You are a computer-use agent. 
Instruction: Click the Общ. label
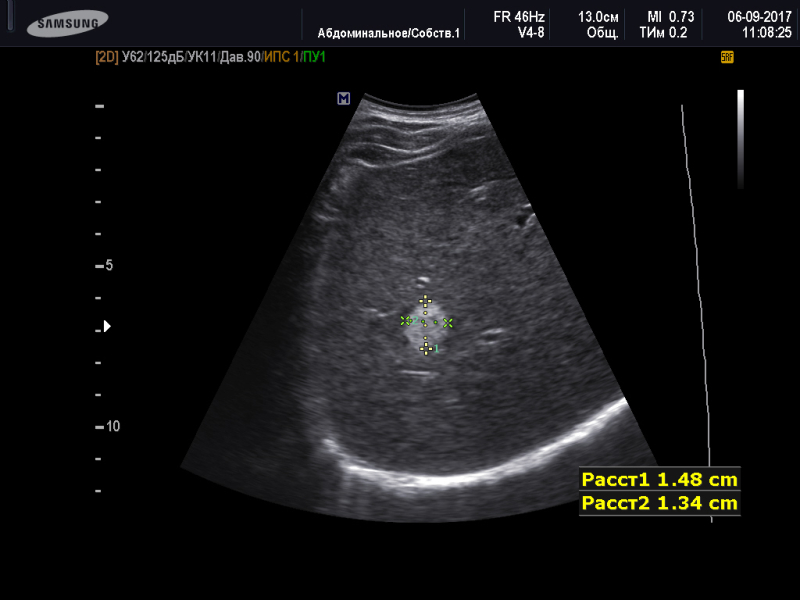[603, 33]
